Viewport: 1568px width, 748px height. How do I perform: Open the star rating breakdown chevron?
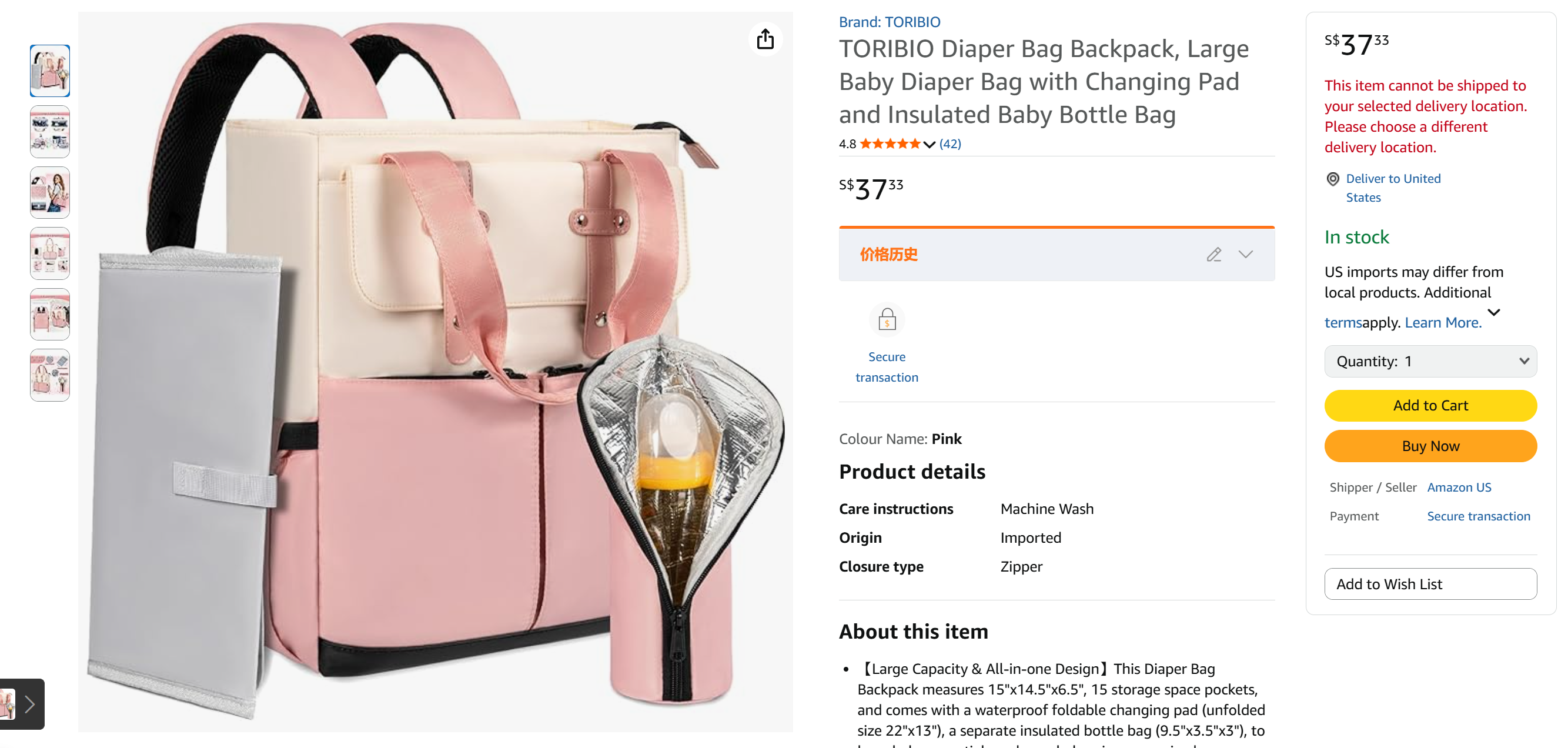click(x=929, y=144)
